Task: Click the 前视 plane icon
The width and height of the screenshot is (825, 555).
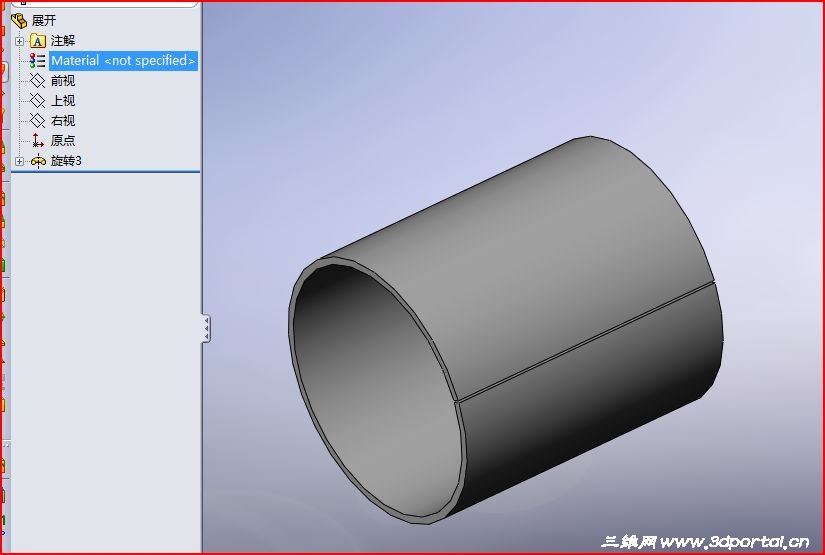Action: (37, 80)
